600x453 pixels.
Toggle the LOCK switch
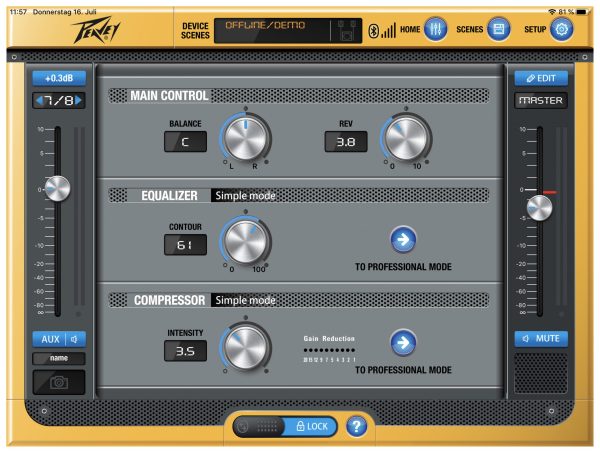pyautogui.click(x=285, y=426)
